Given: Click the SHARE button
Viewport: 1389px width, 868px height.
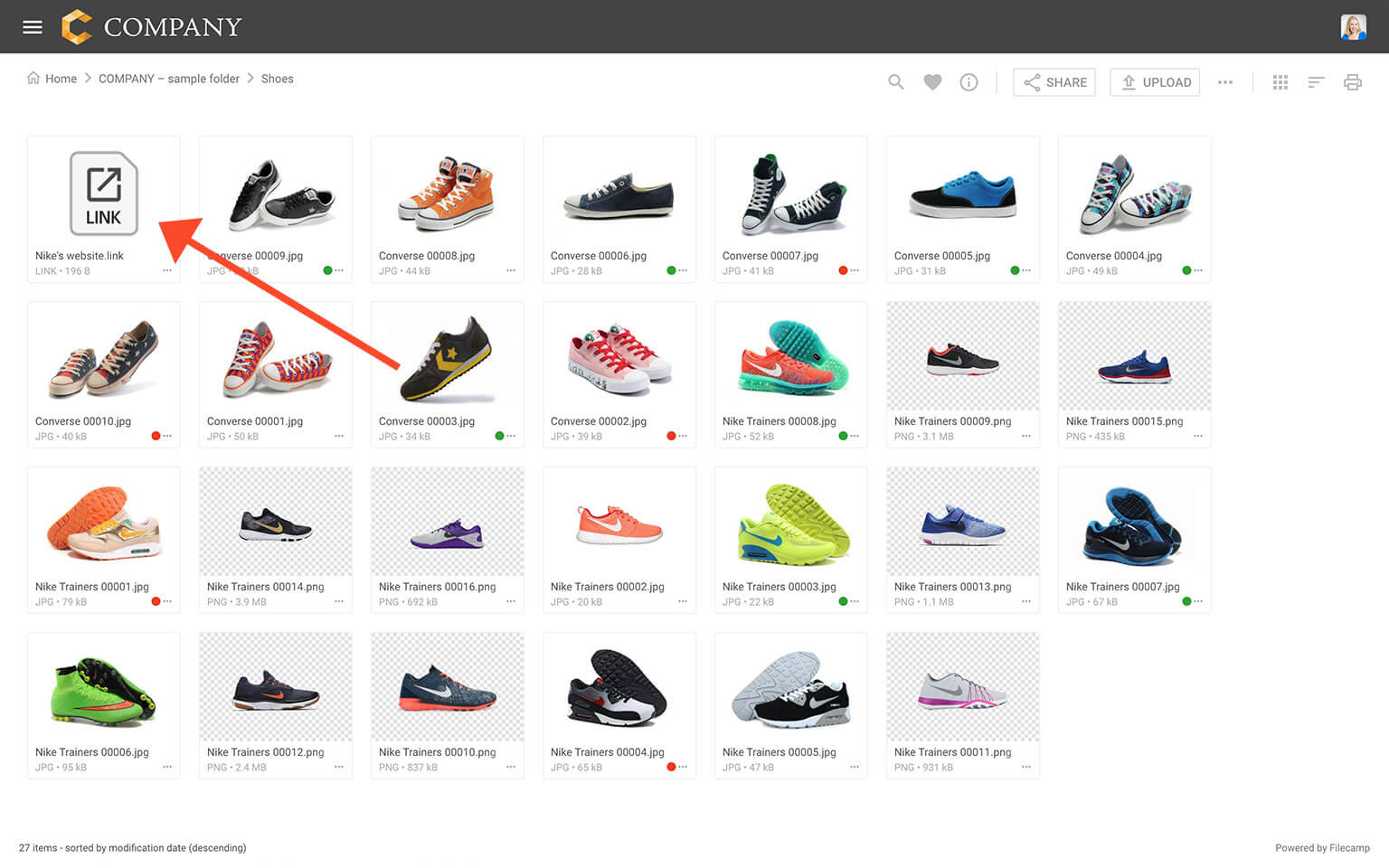Looking at the screenshot, I should tap(1054, 82).
